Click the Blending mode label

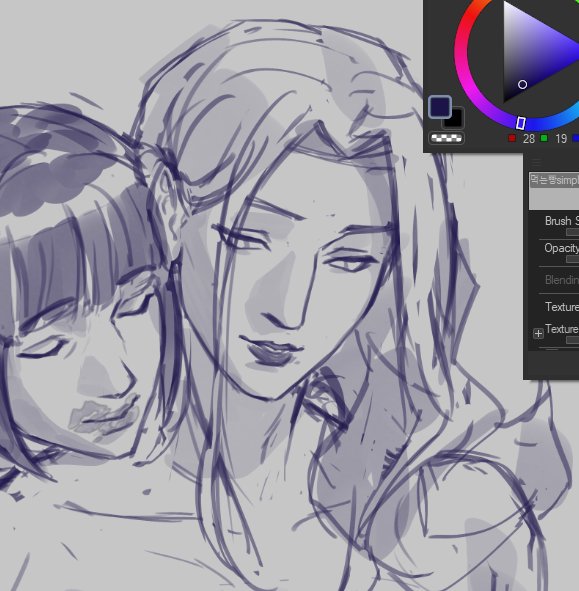562,280
